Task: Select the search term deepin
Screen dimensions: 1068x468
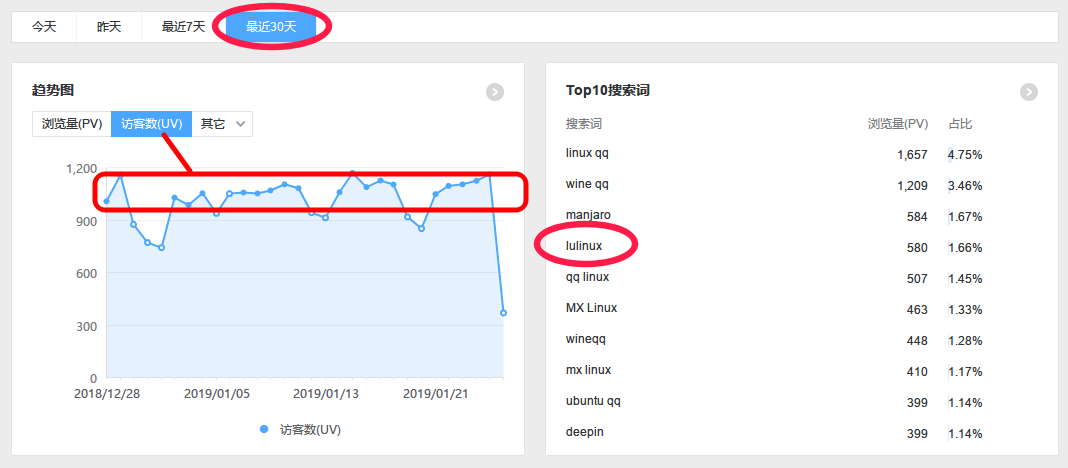Action: pyautogui.click(x=584, y=432)
